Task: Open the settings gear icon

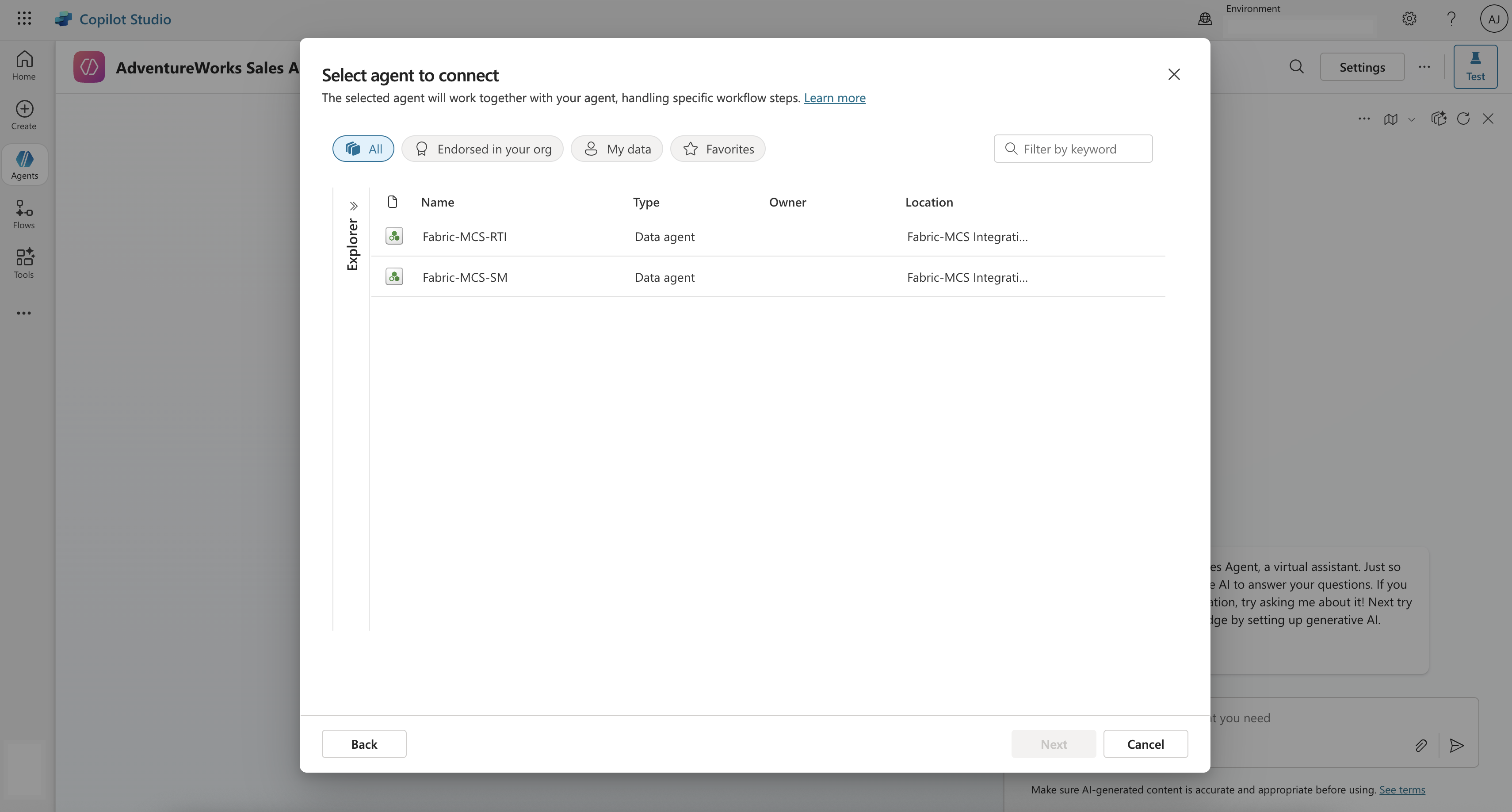Action: click(1409, 19)
